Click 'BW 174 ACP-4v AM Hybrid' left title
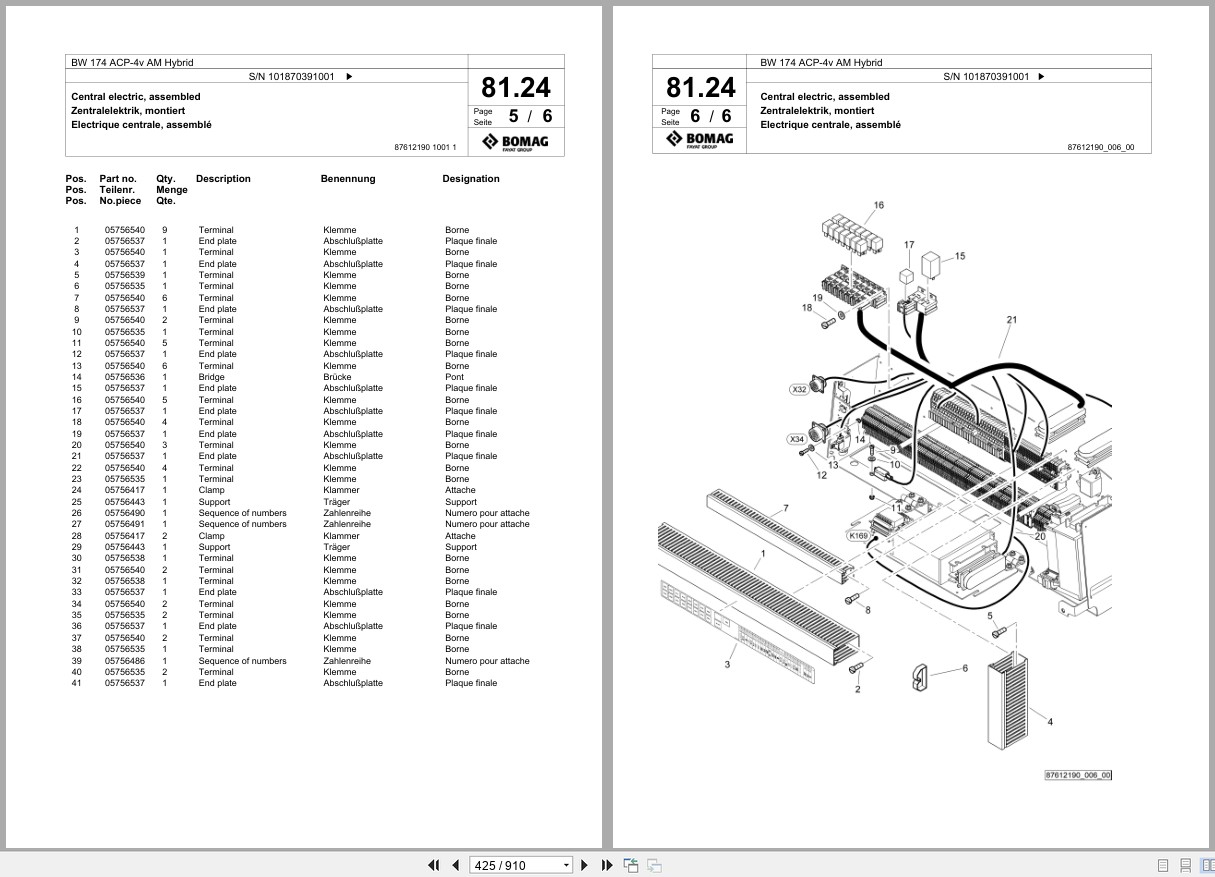The image size is (1215, 877). point(132,62)
